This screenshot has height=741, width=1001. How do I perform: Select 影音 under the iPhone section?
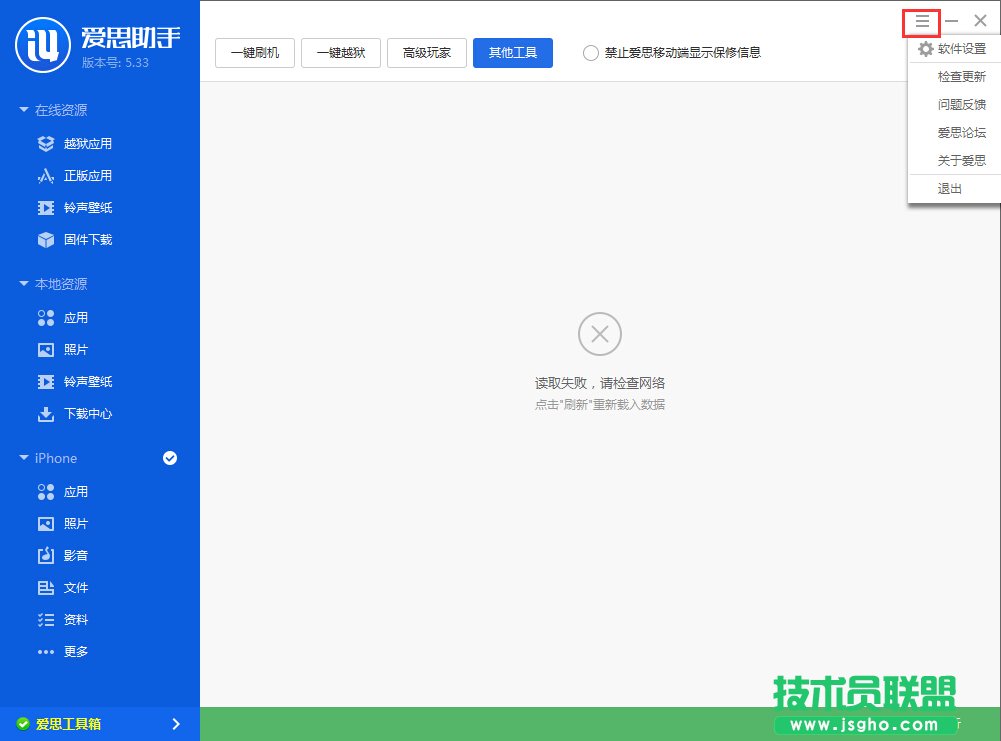tap(70, 555)
